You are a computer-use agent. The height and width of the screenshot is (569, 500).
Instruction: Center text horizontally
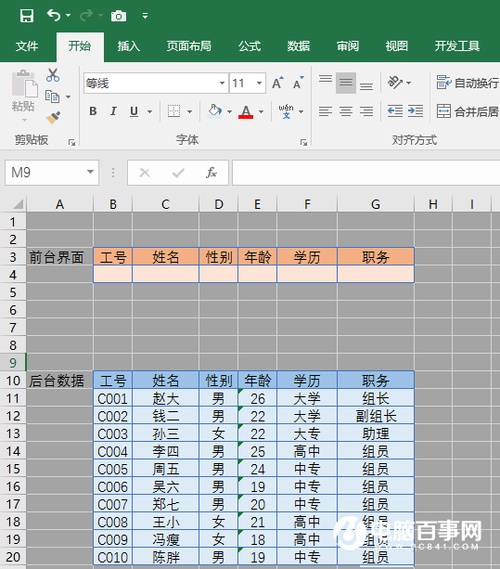346,111
